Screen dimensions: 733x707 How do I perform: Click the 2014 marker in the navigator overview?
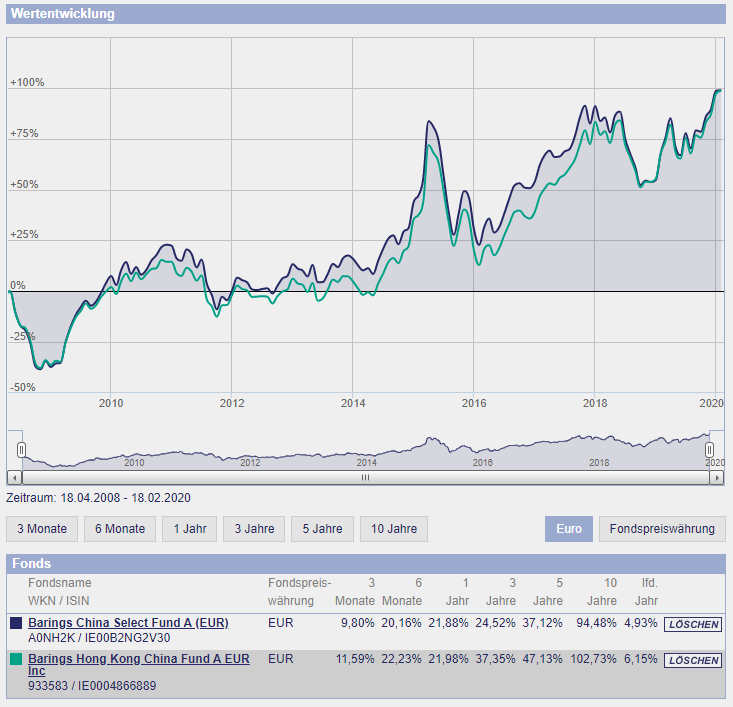(366, 462)
